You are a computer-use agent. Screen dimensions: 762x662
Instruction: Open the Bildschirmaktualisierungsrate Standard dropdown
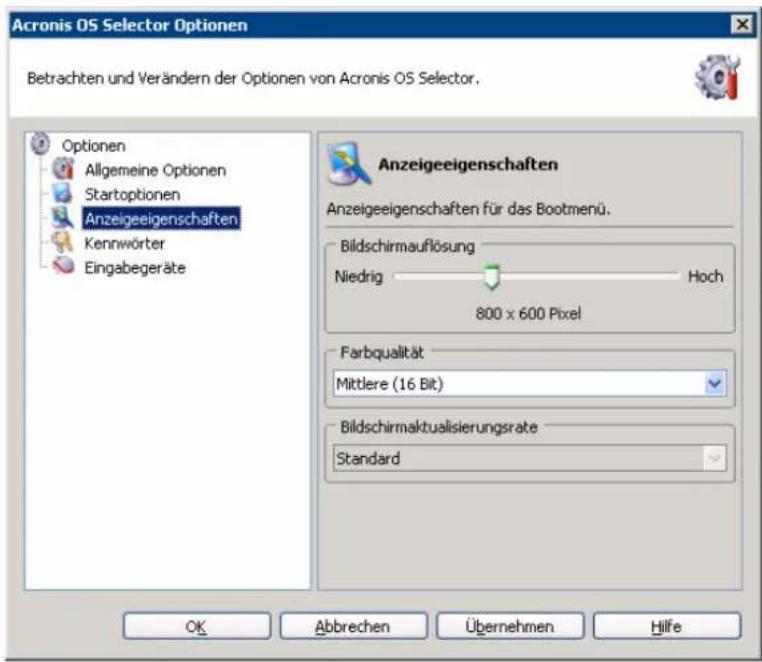[529, 458]
